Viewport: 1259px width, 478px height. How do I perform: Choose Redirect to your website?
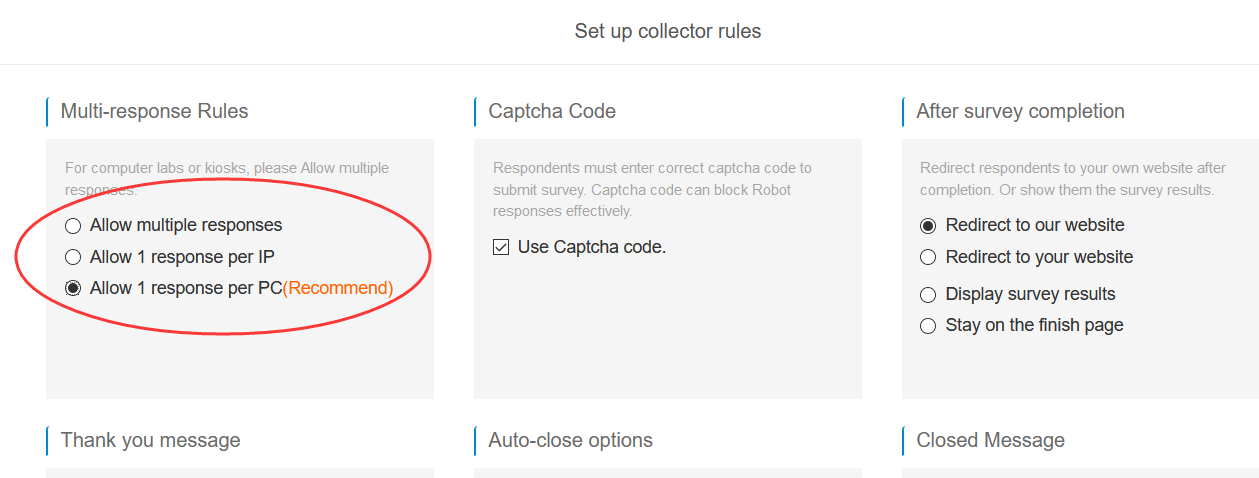928,258
